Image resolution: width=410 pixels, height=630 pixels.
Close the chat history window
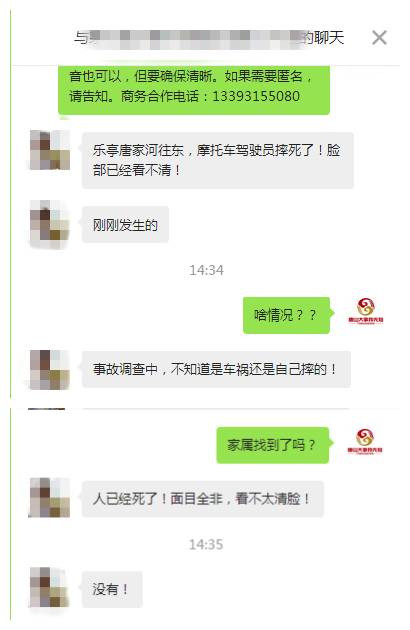[x=379, y=38]
